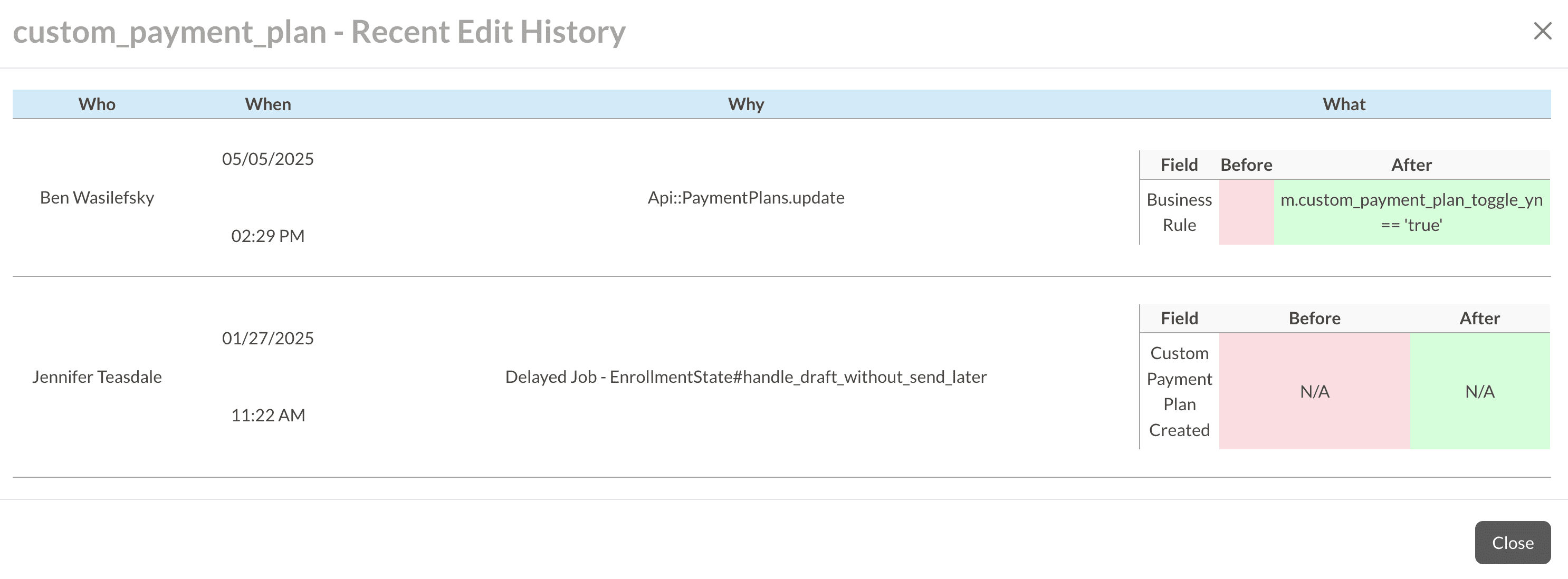Click the green After value for Business Rule
Image resolution: width=1568 pixels, height=579 pixels.
pos(1411,211)
